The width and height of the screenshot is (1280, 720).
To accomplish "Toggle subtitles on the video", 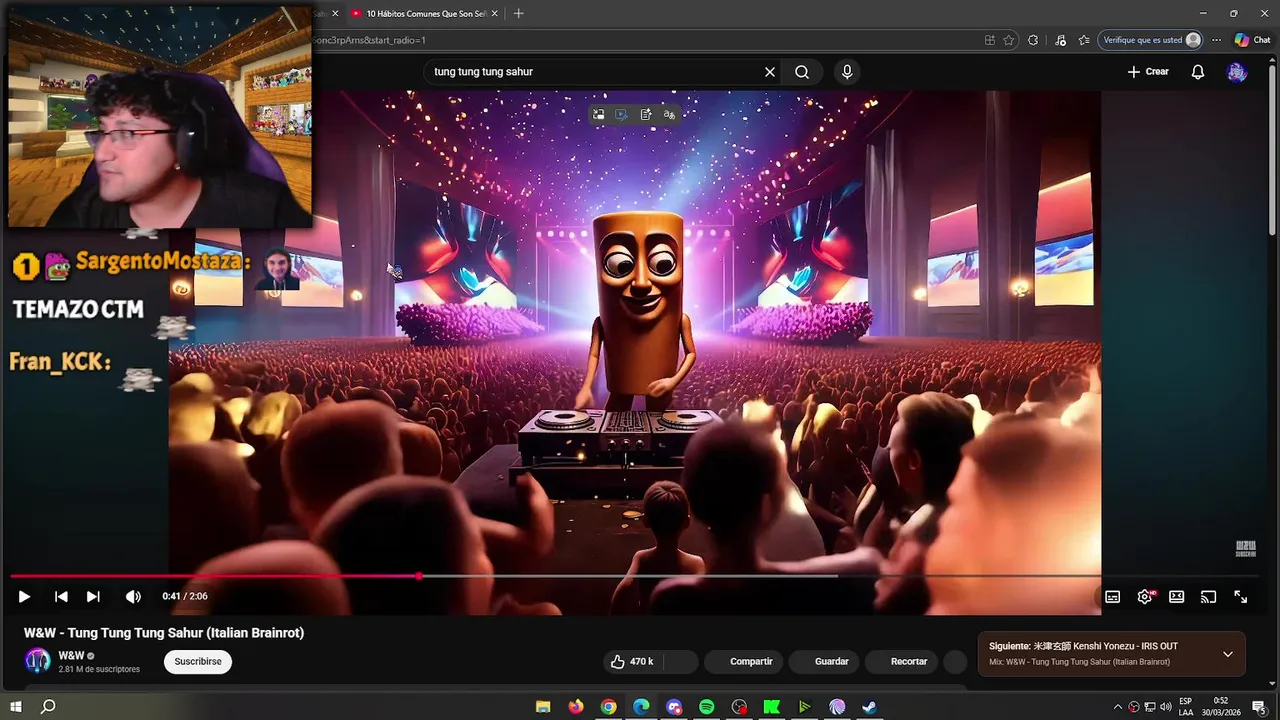I will (1112, 597).
